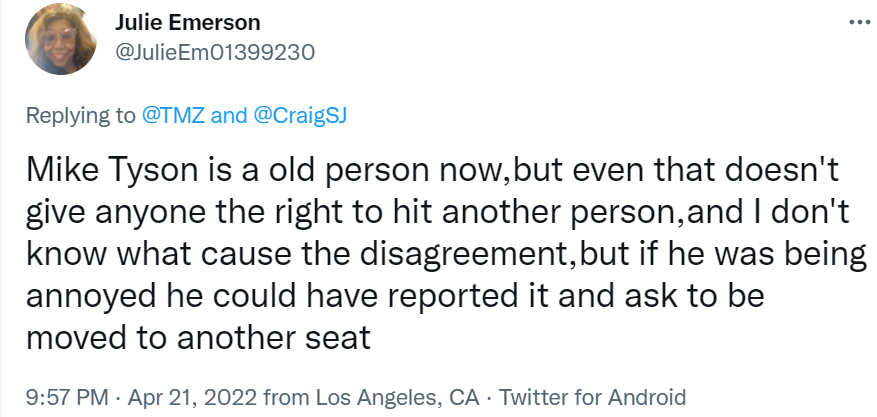Open the three-dot more options menu

pos(857,22)
